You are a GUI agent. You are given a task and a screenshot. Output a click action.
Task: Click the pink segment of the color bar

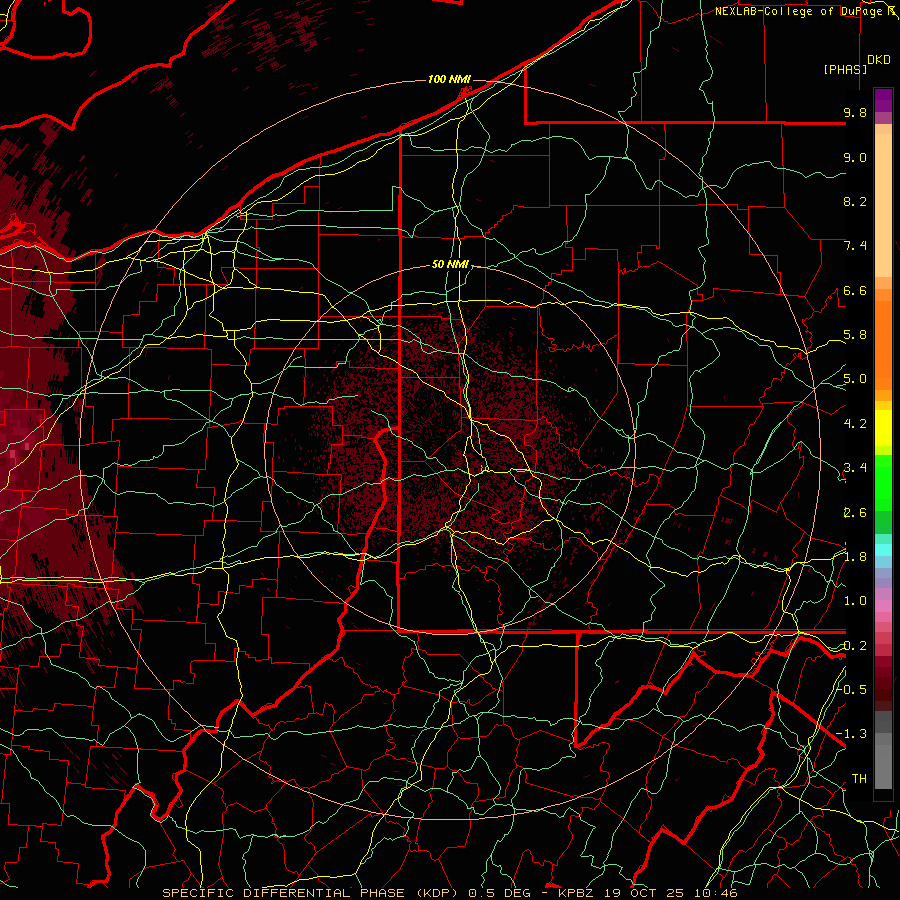883,606
